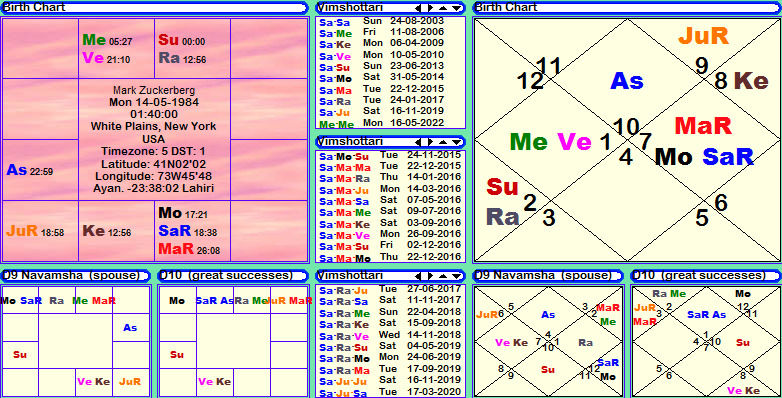This screenshot has width=782, height=398.
Task: Click up arrow in top Vimshottari header
Action: (x=443, y=8)
